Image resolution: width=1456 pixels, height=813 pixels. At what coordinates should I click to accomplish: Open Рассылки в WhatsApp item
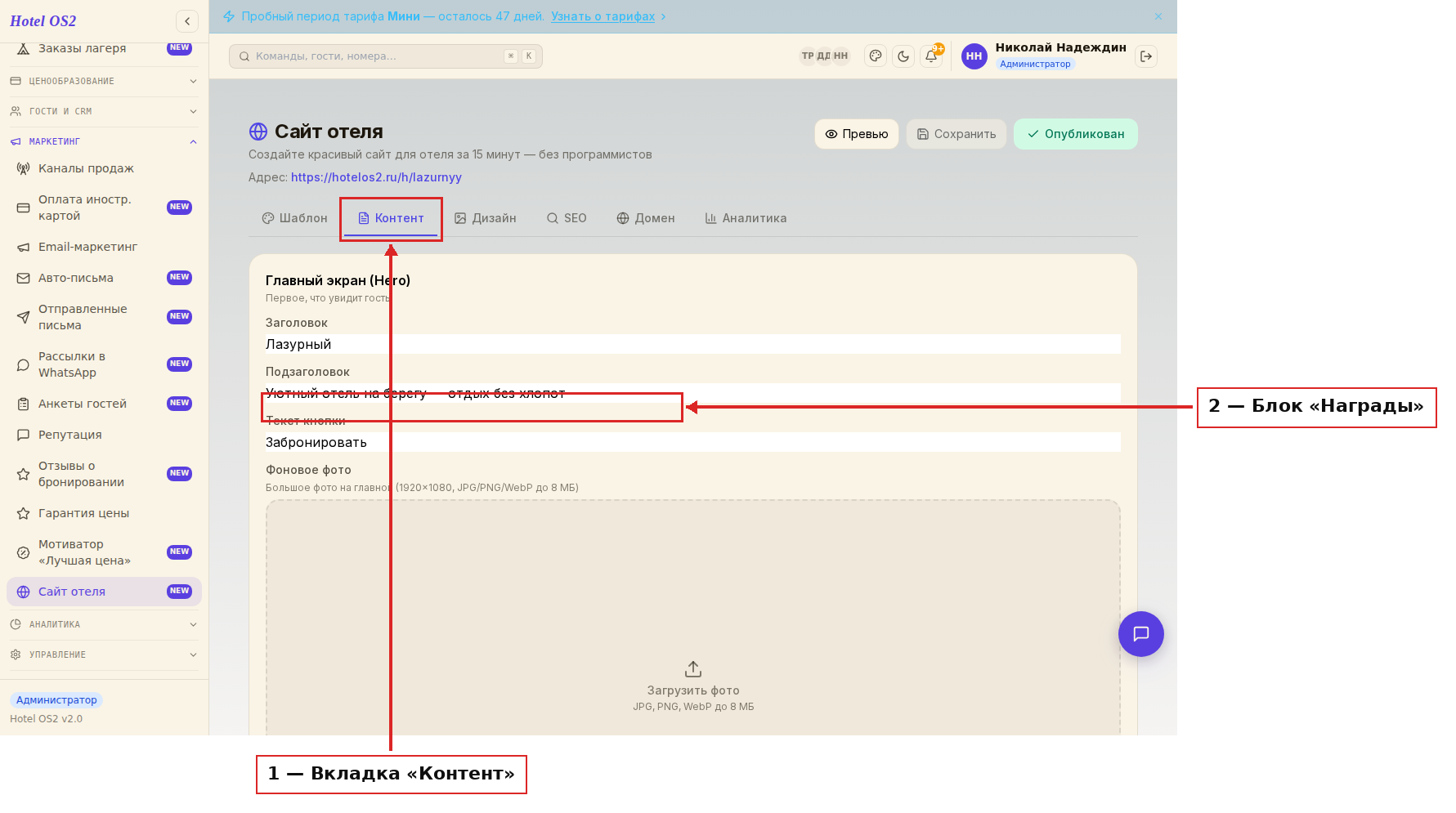pyautogui.click(x=104, y=364)
